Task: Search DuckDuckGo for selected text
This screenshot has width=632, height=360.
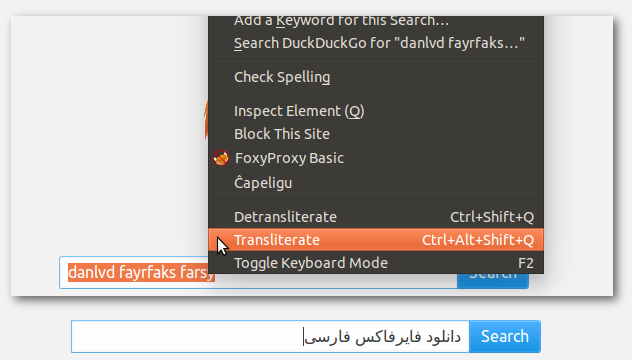Action: [x=376, y=43]
